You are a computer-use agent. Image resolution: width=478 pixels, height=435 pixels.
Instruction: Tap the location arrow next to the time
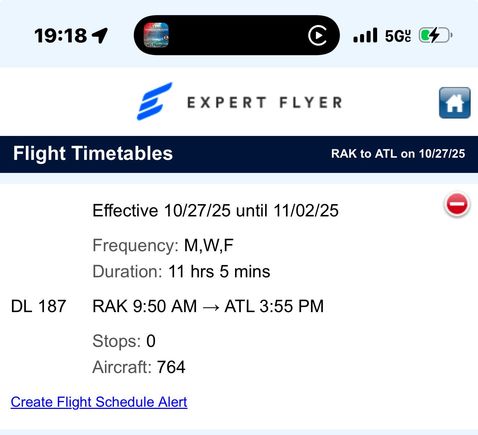tap(100, 35)
